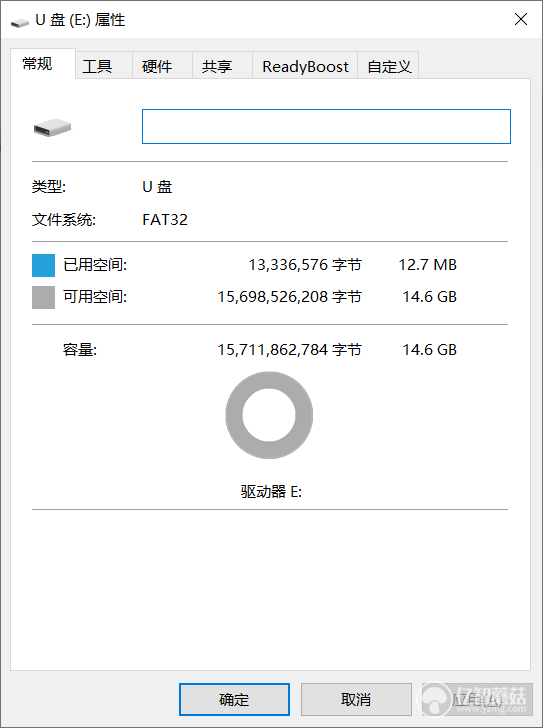
Task: Click the FAT32 file system value
Action: pyautogui.click(x=165, y=219)
